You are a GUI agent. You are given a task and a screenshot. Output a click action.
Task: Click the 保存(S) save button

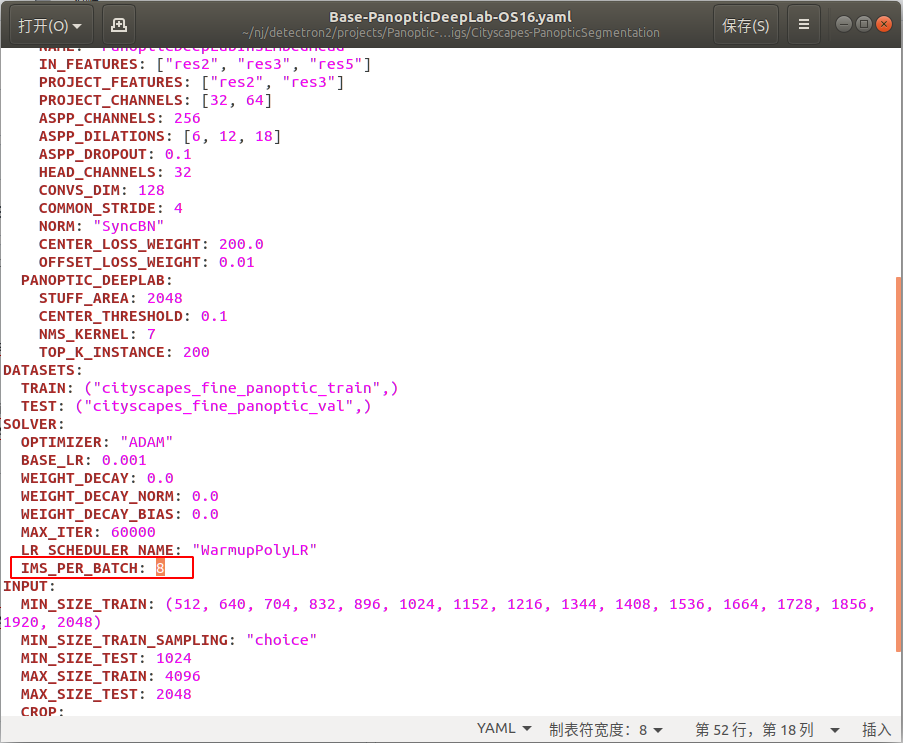(x=745, y=24)
